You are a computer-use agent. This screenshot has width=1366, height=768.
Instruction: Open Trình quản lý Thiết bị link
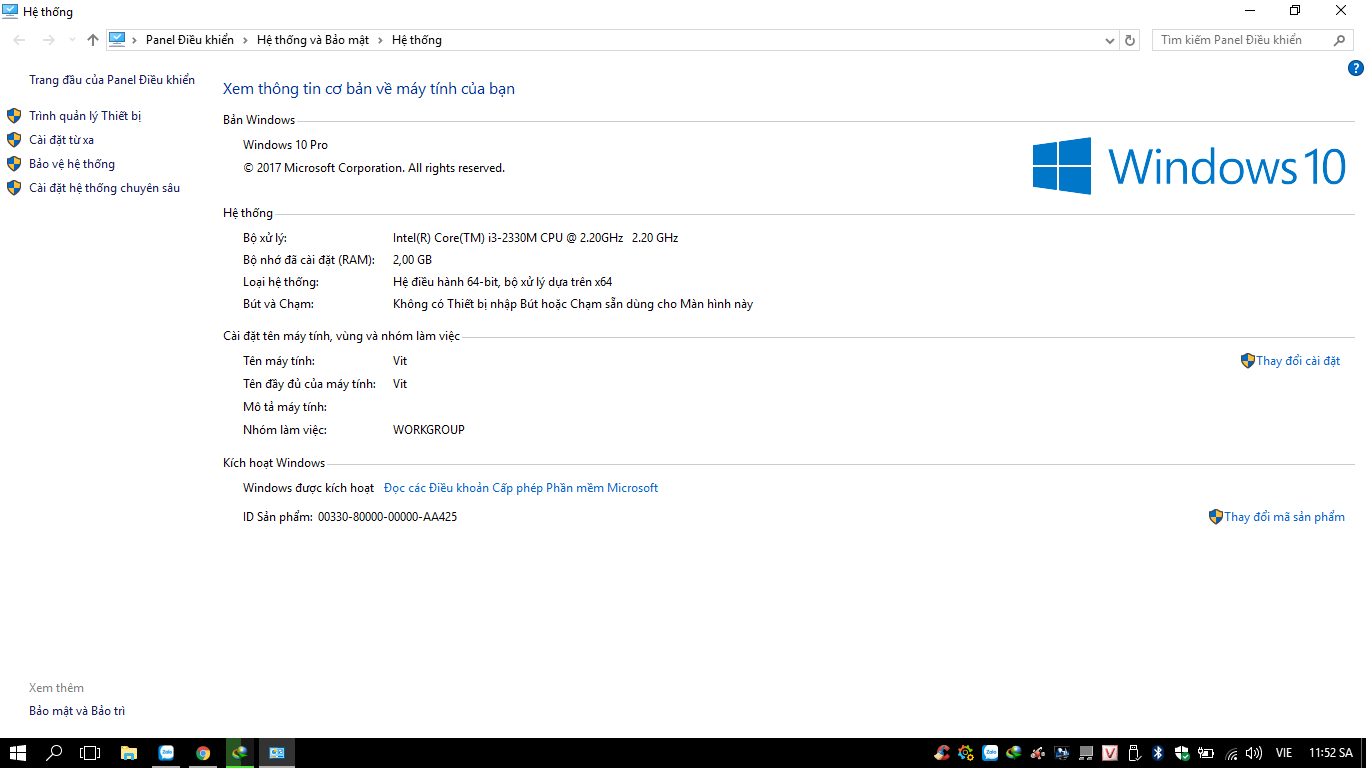tap(85, 116)
